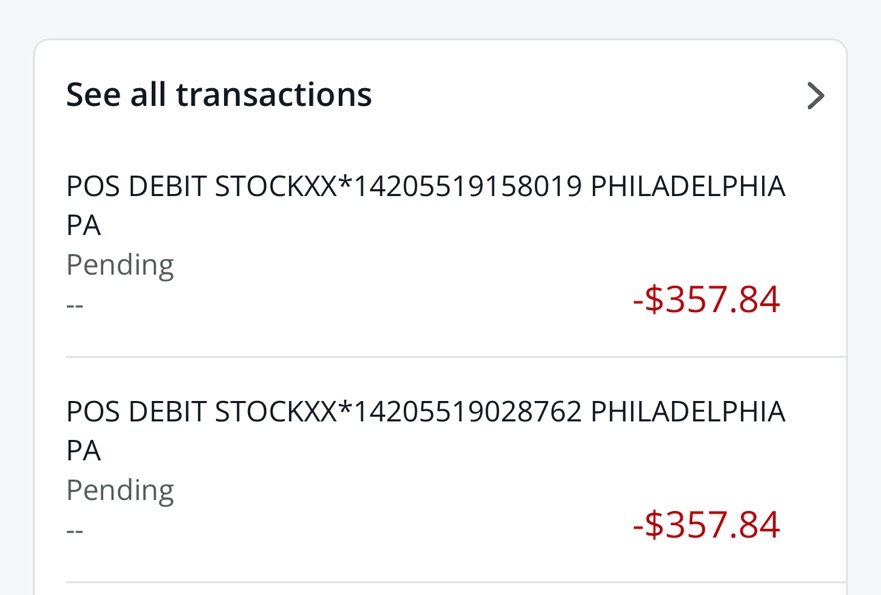The height and width of the screenshot is (595, 881).
Task: Click the PA state line of second transaction
Action: pyautogui.click(x=84, y=451)
